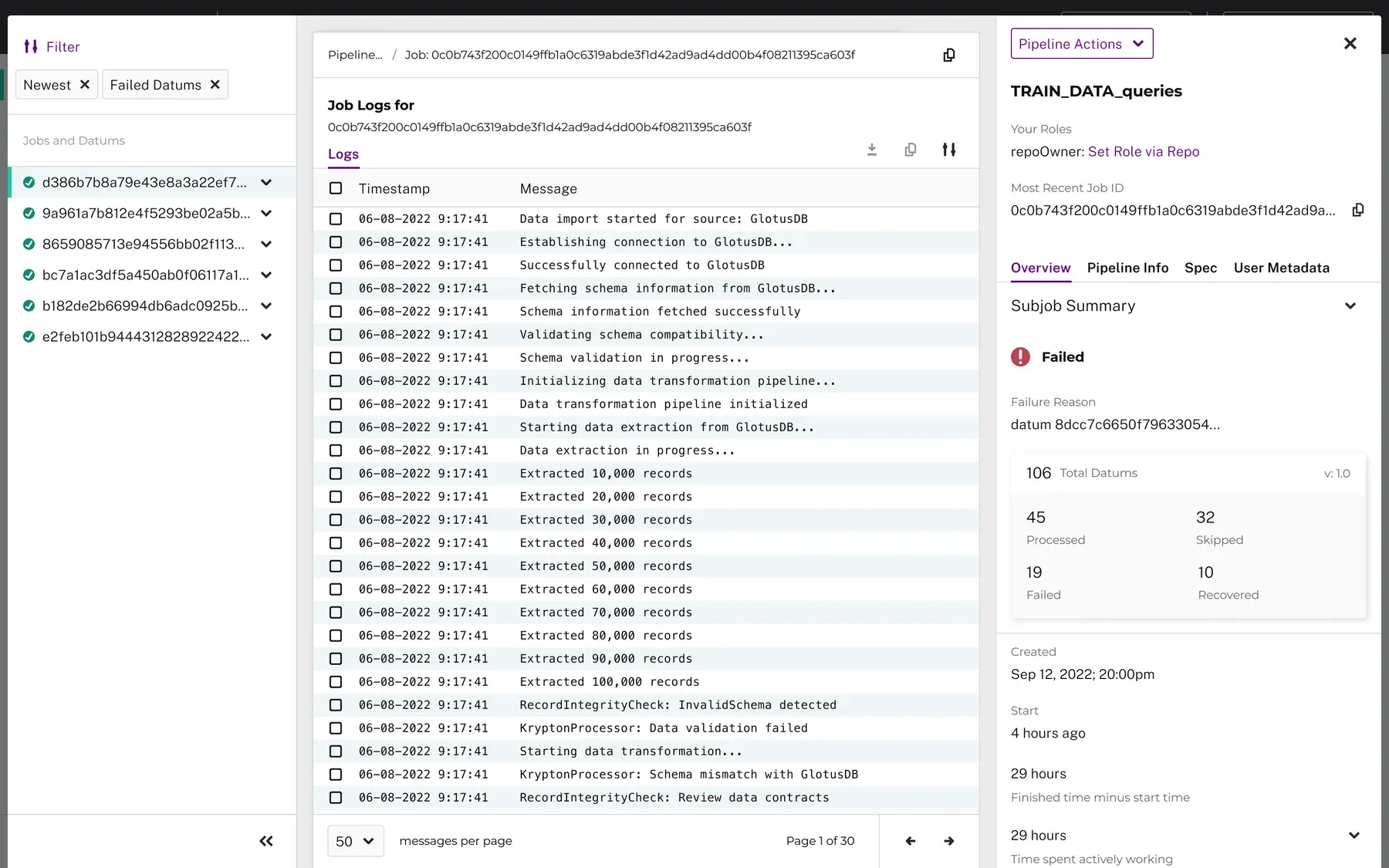The image size is (1389, 868).
Task: Switch to the Pipeline Info tab
Action: [1127, 268]
